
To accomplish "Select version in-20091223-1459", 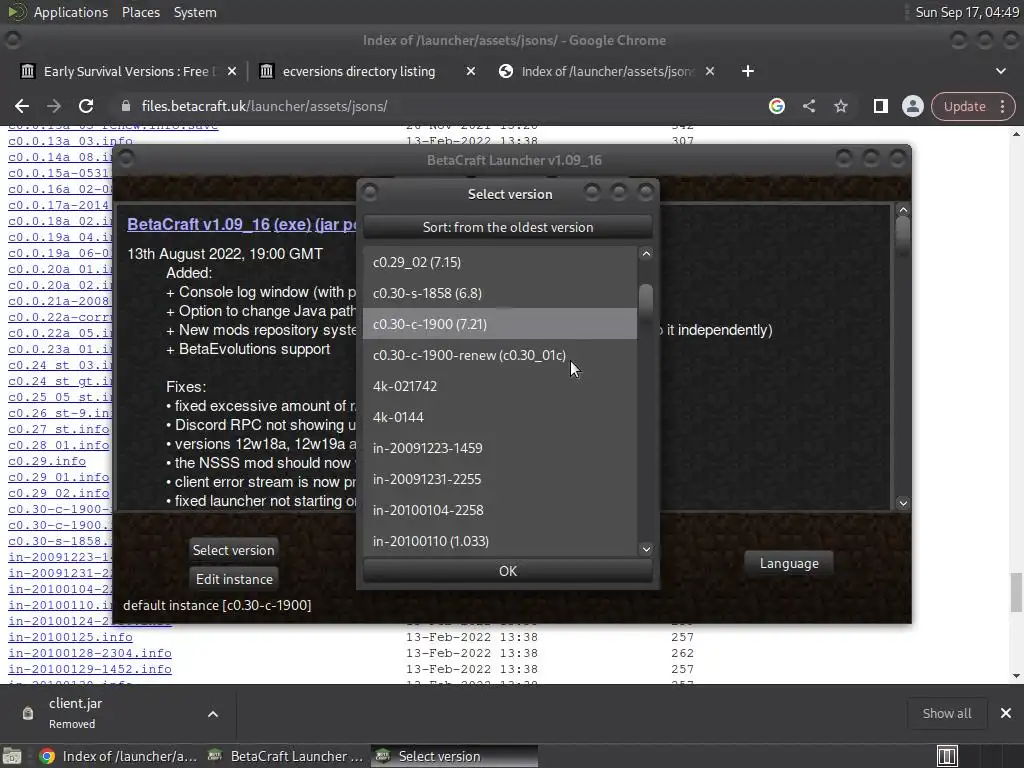I will click(500, 448).
